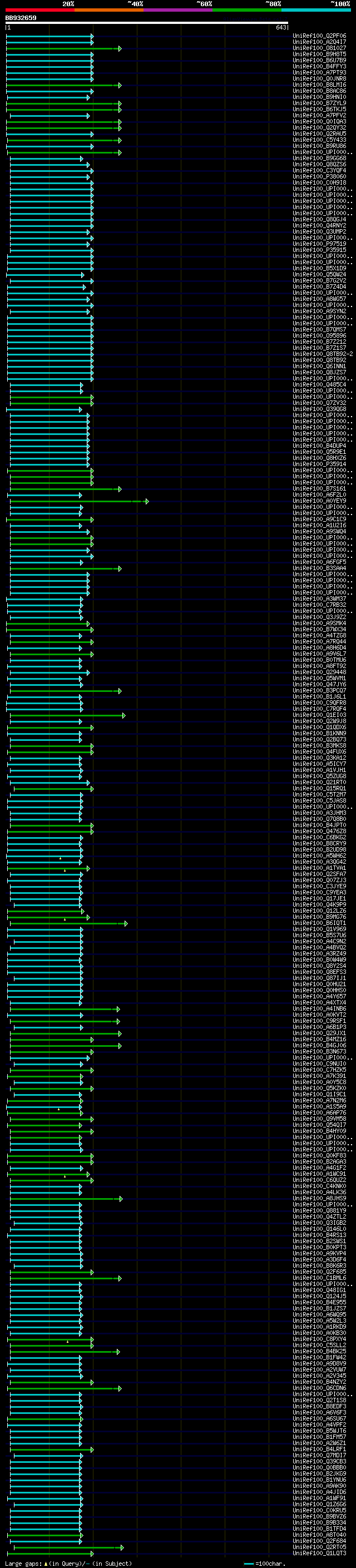
Task: Select the UniRef100_A9SMK4 label
Action: [319, 624]
